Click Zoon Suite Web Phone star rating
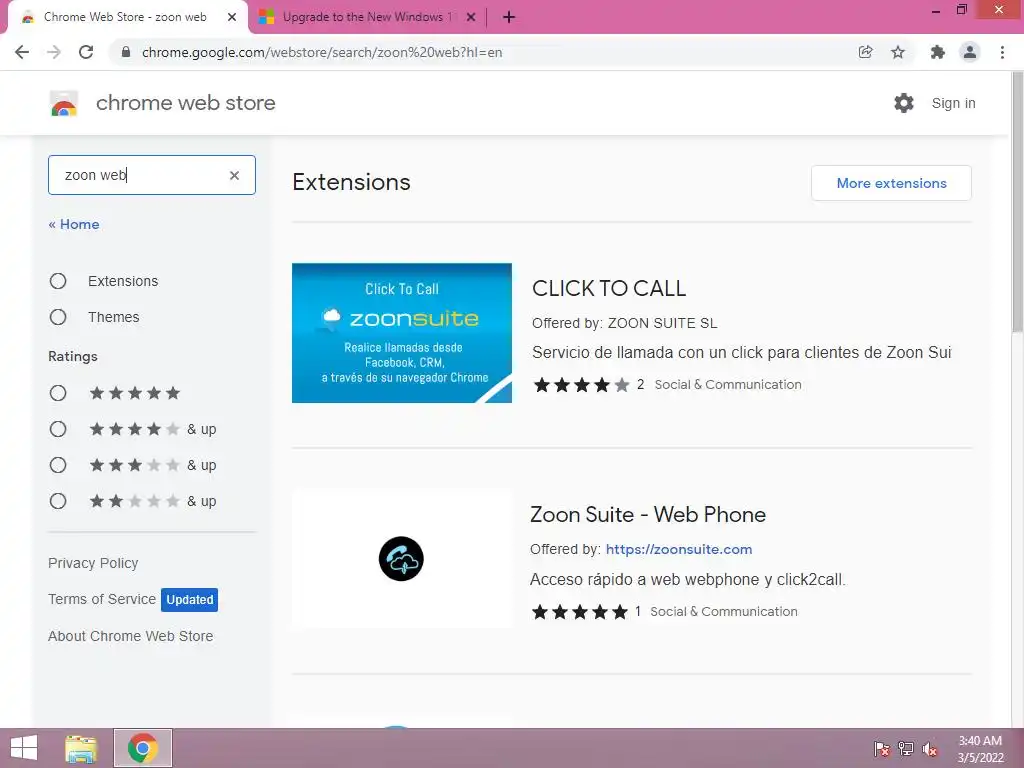This screenshot has height=768, width=1024. (x=579, y=612)
